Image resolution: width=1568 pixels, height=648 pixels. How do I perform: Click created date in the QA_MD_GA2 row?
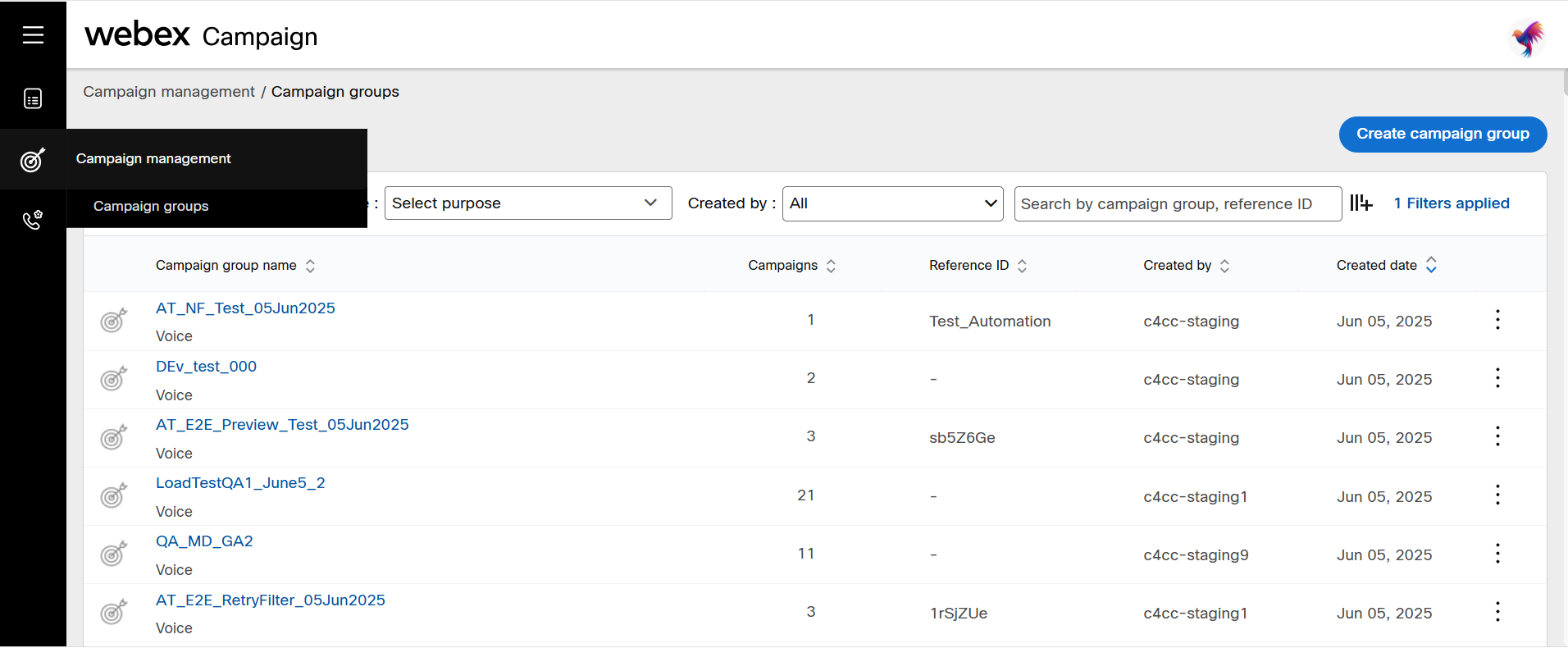coord(1384,555)
